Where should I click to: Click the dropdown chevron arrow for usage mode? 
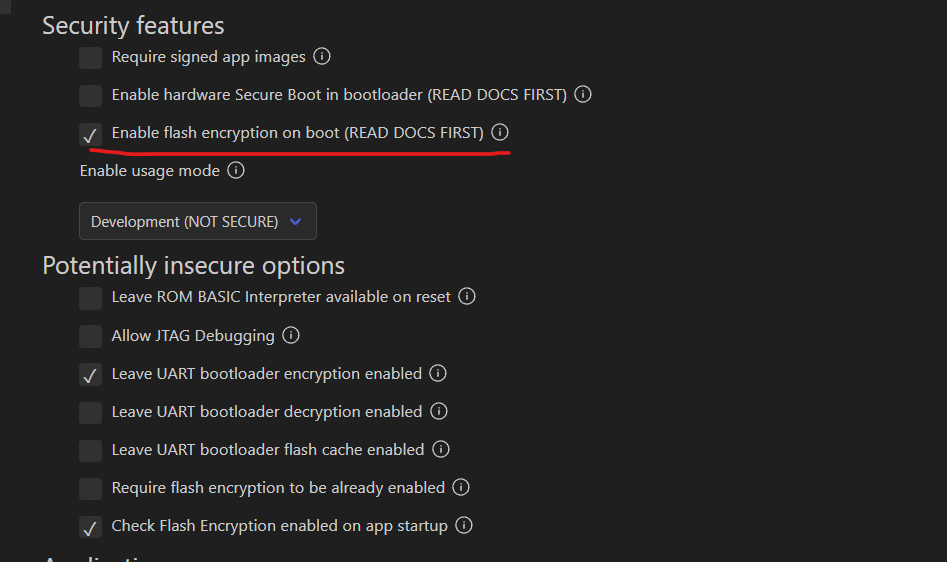(295, 222)
